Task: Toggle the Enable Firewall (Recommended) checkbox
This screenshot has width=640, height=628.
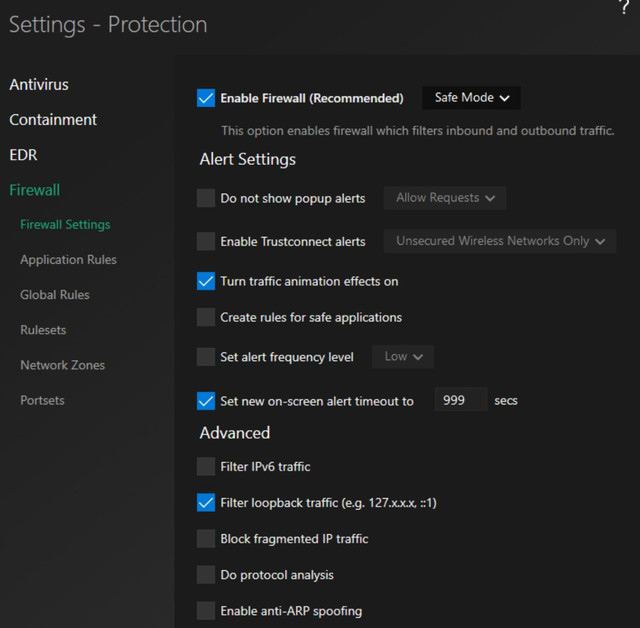Action: pos(206,98)
